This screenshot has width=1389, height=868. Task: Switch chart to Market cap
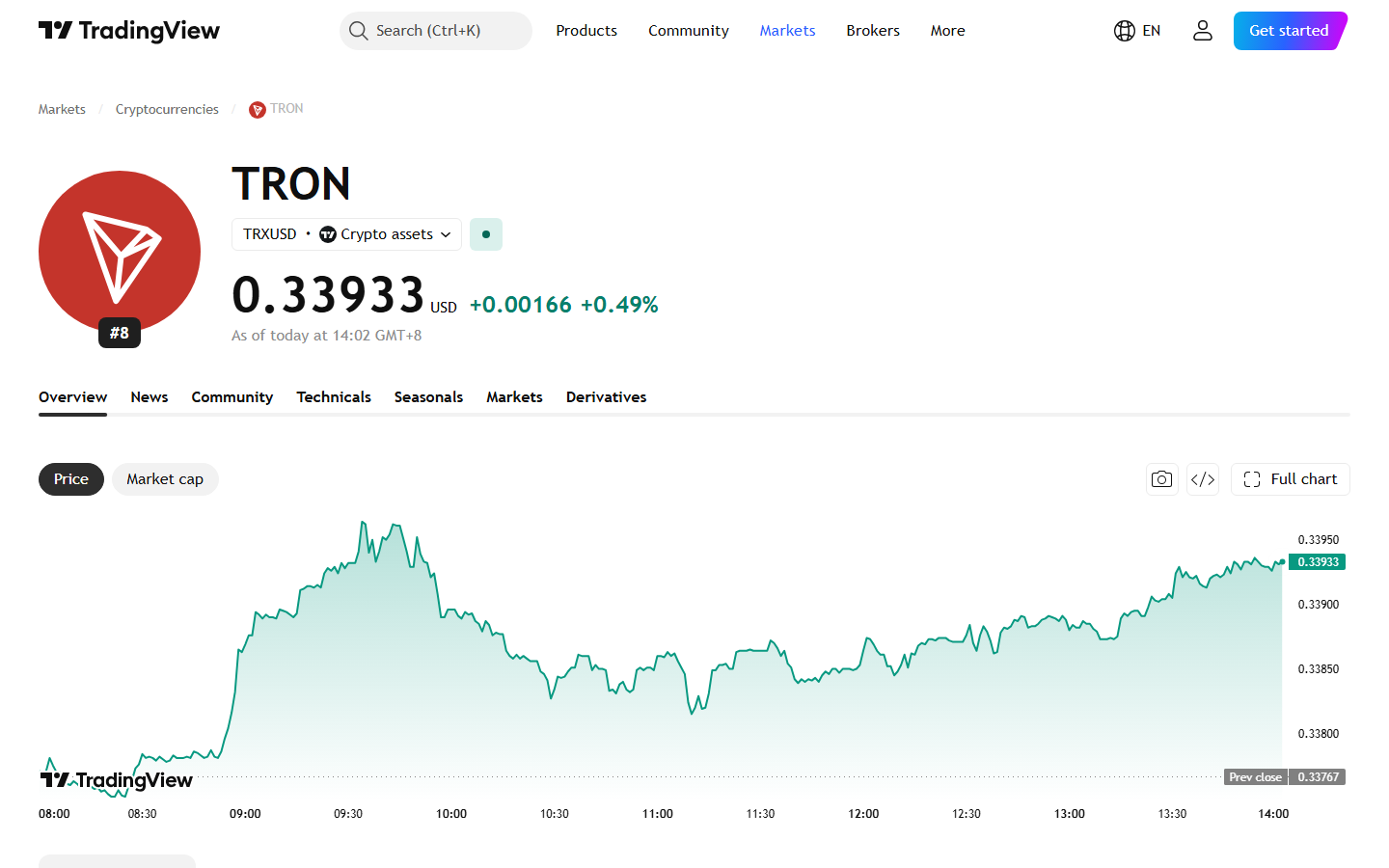pyautogui.click(x=165, y=479)
